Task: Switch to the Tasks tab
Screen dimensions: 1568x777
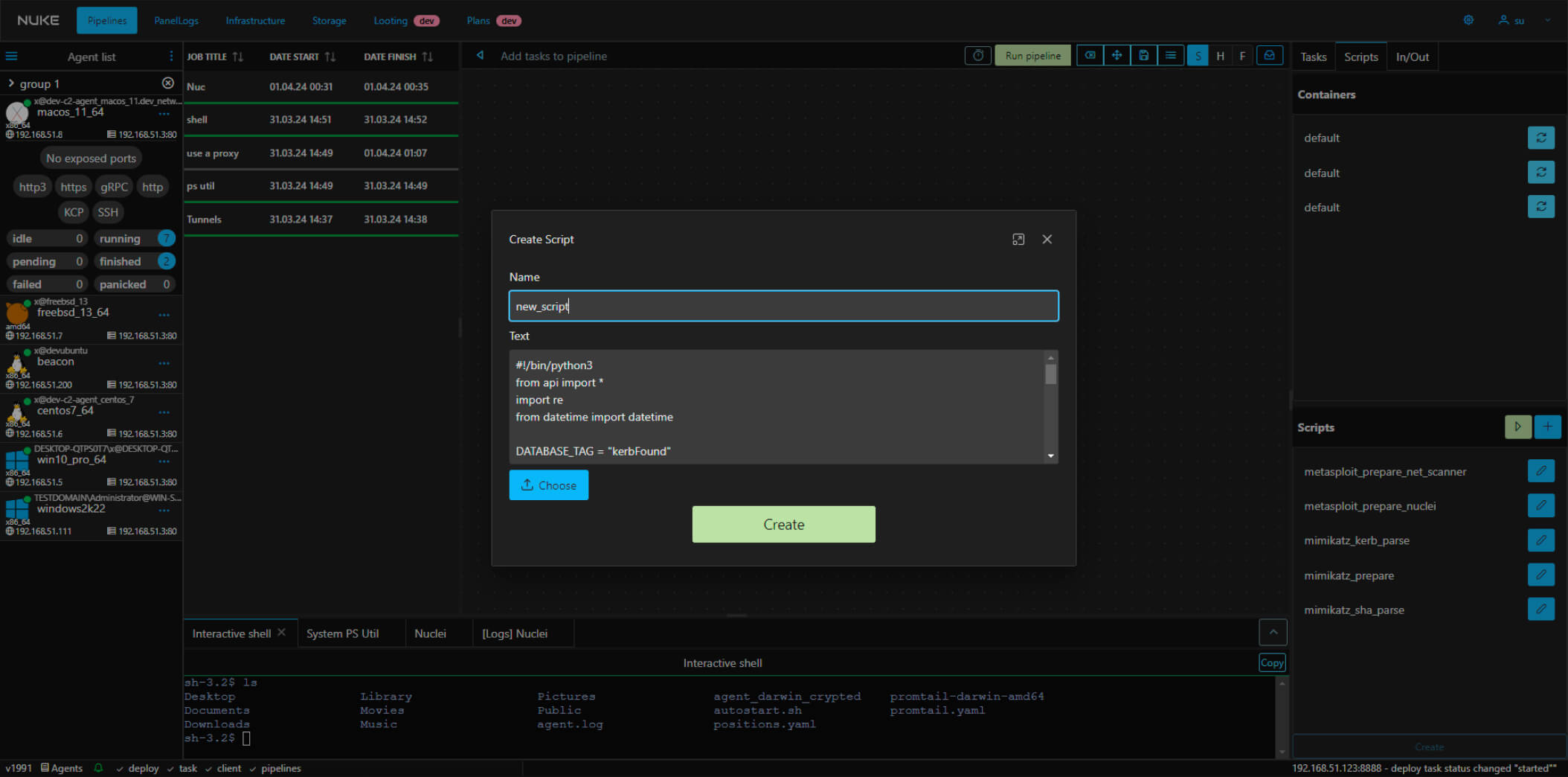Action: coord(1313,57)
